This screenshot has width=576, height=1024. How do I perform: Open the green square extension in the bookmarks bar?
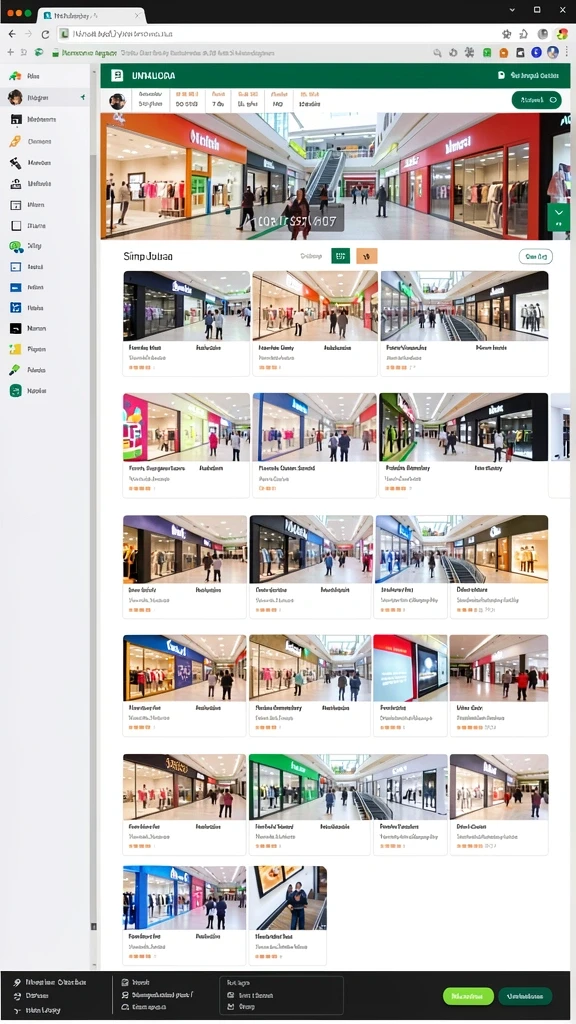pos(487,53)
